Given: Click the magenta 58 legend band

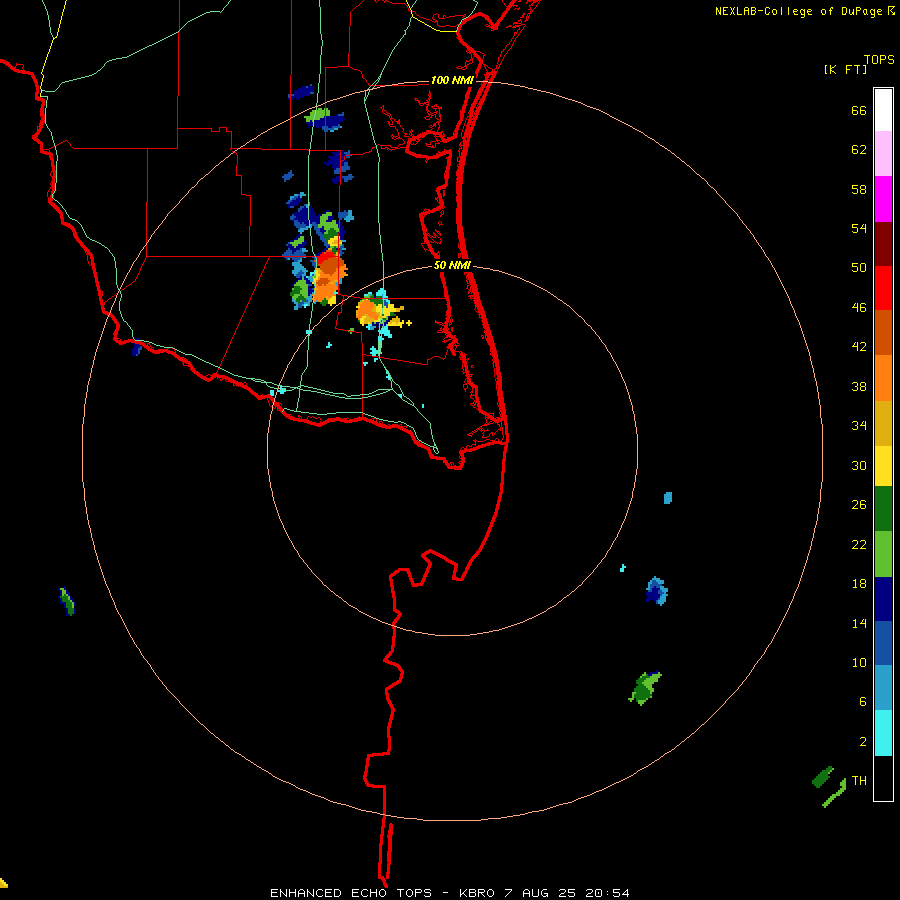Looking at the screenshot, I should (x=883, y=199).
